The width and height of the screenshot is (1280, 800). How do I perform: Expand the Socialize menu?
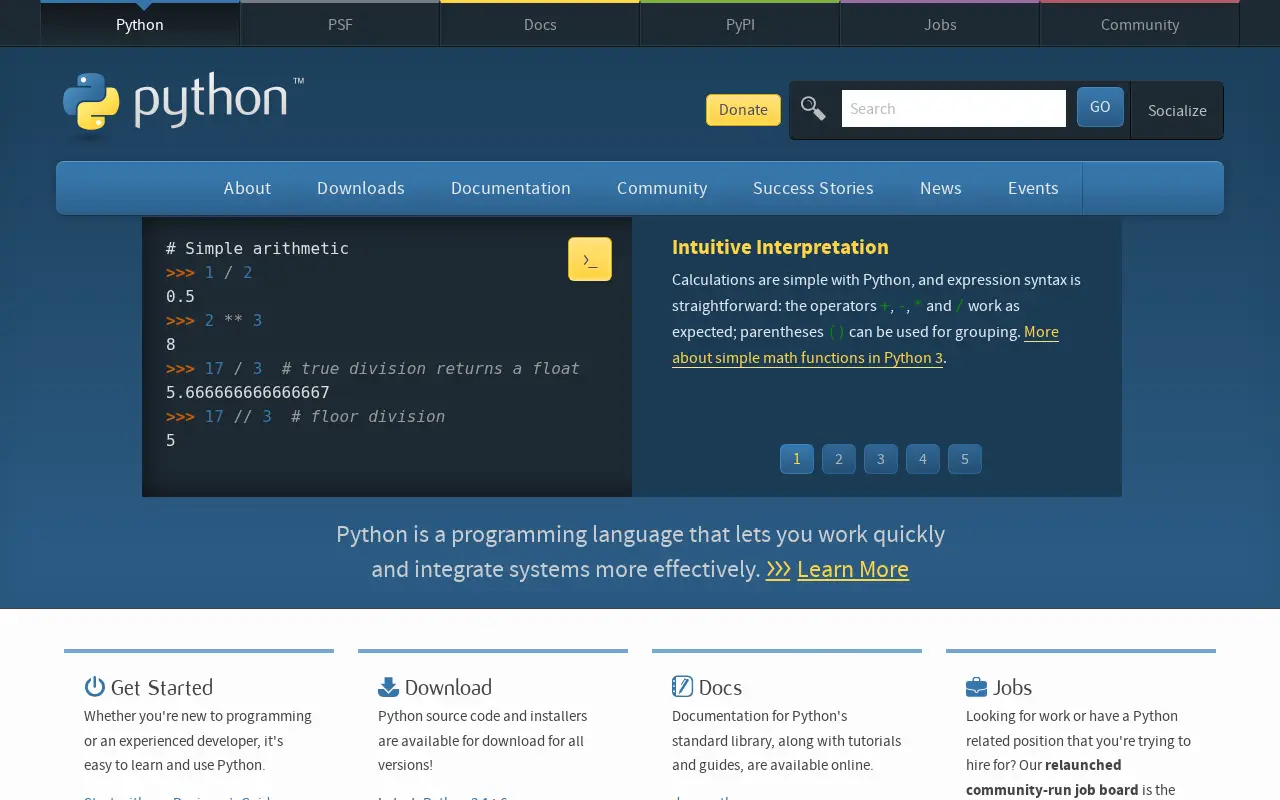[1177, 110]
